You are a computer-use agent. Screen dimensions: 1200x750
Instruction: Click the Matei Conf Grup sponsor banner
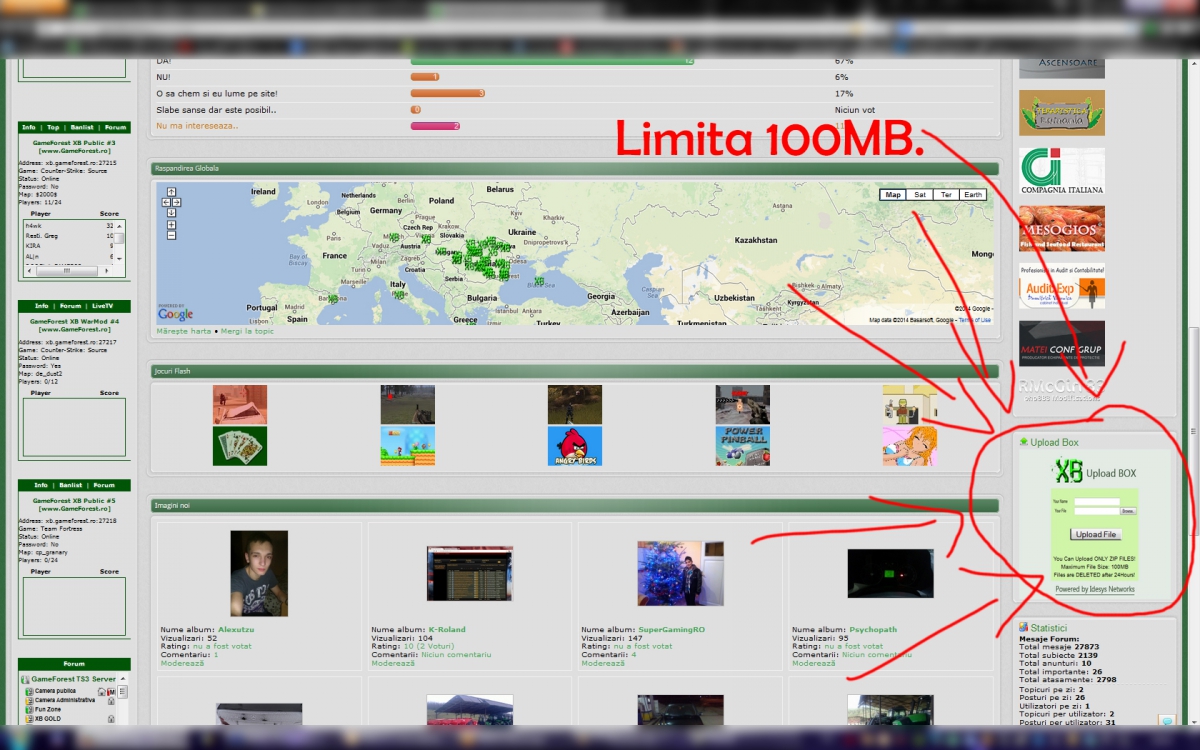pos(1062,344)
